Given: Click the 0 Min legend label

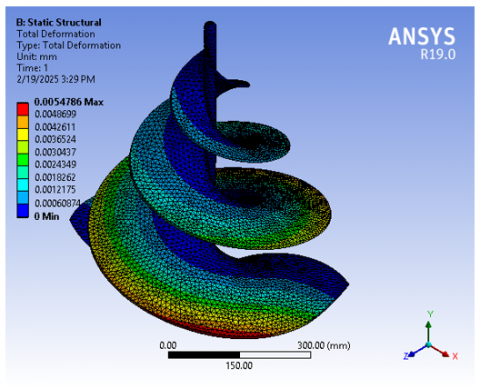Looking at the screenshot, I should [x=47, y=216].
